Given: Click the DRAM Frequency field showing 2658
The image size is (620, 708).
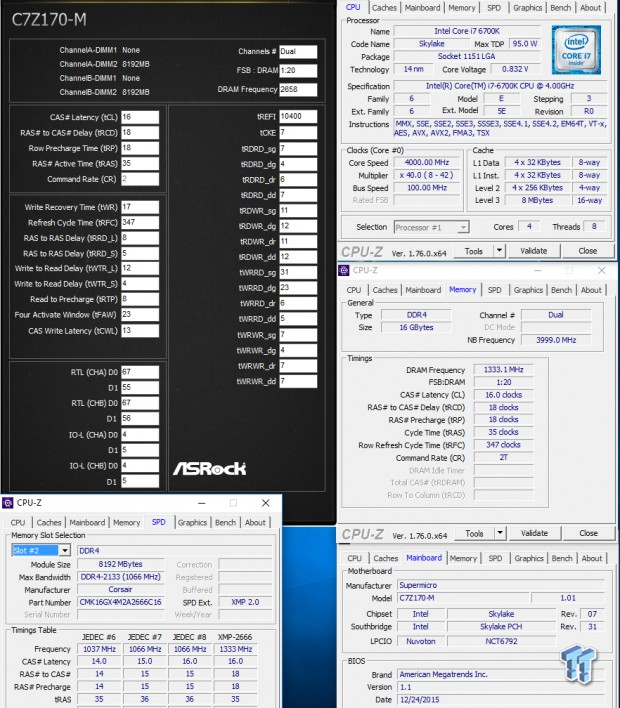Looking at the screenshot, I should 298,89.
